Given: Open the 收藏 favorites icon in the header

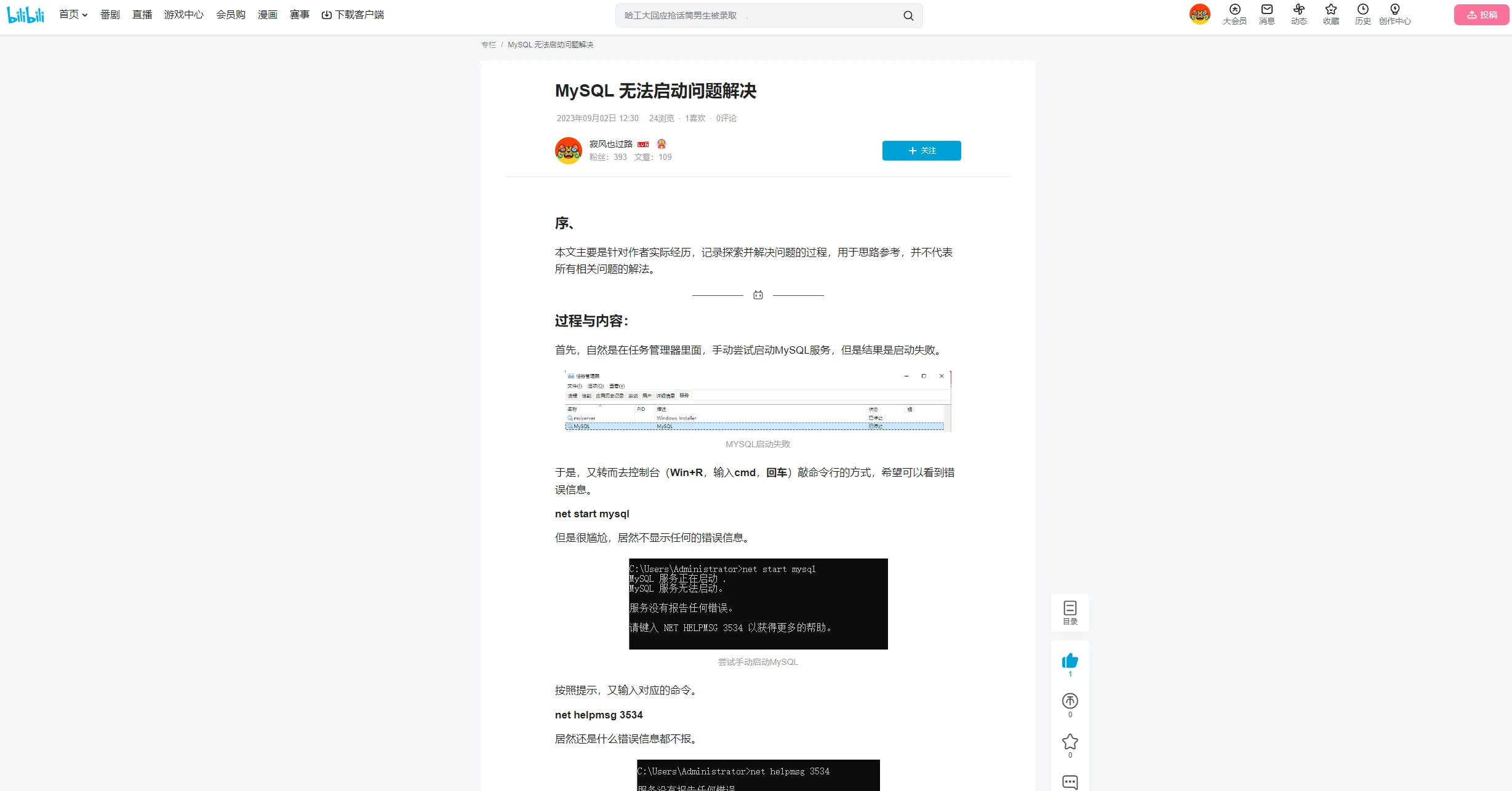Looking at the screenshot, I should tap(1331, 14).
